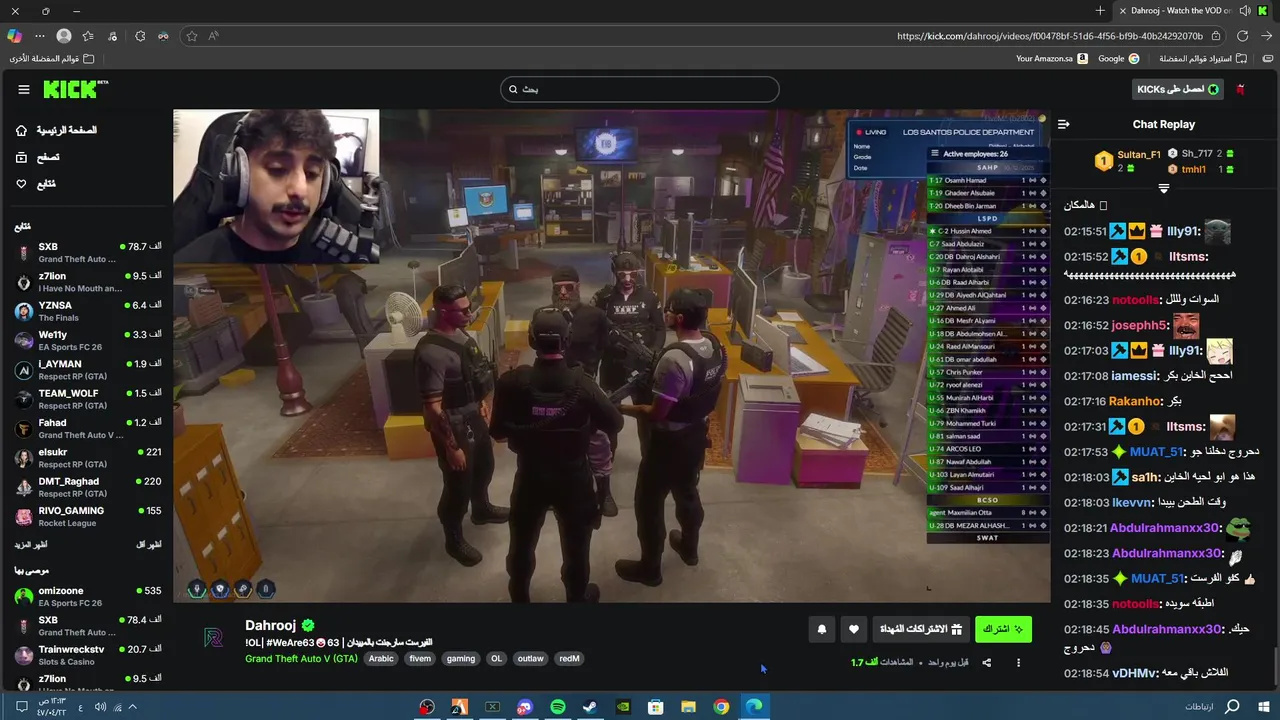This screenshot has height=720, width=1280.
Task: Click the notification bell for Dahrooj
Action: [822, 629]
